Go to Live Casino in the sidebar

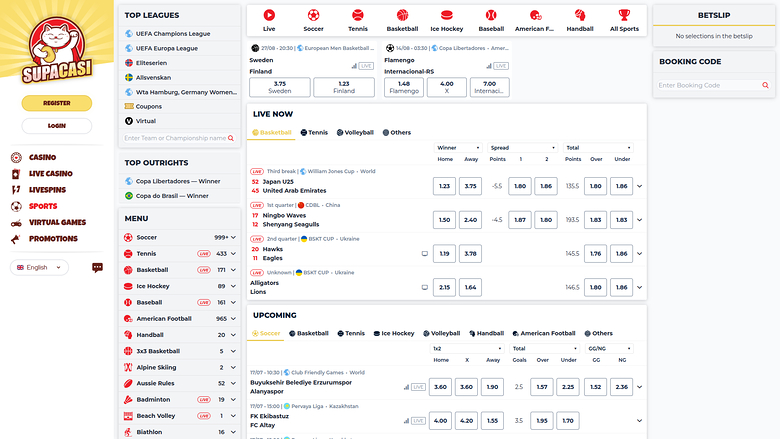50,174
